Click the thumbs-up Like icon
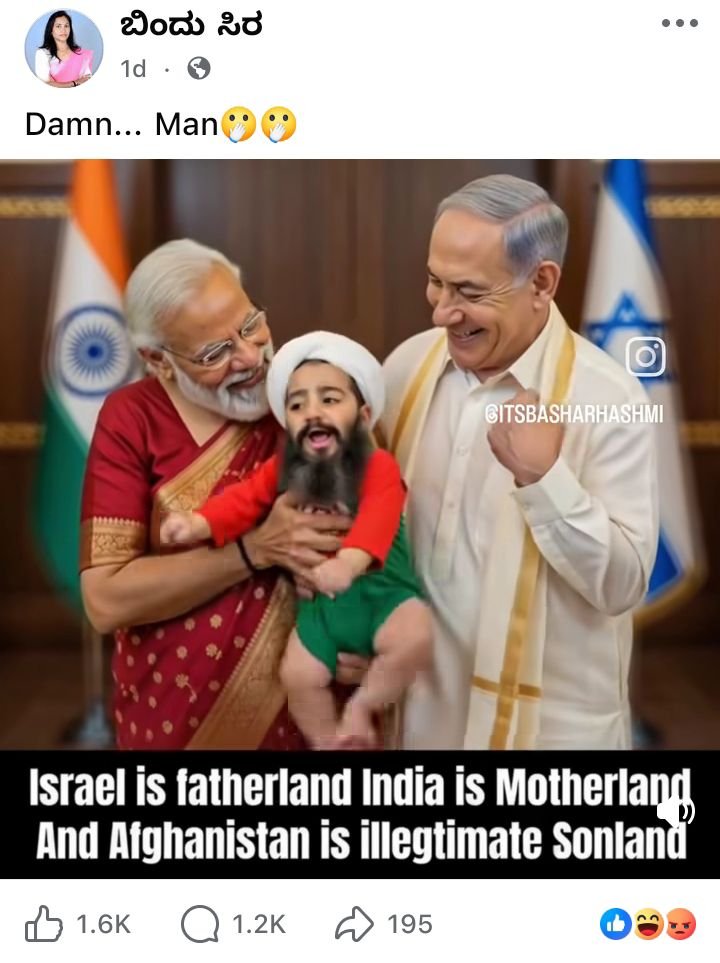The width and height of the screenshot is (720, 963). tap(44, 924)
